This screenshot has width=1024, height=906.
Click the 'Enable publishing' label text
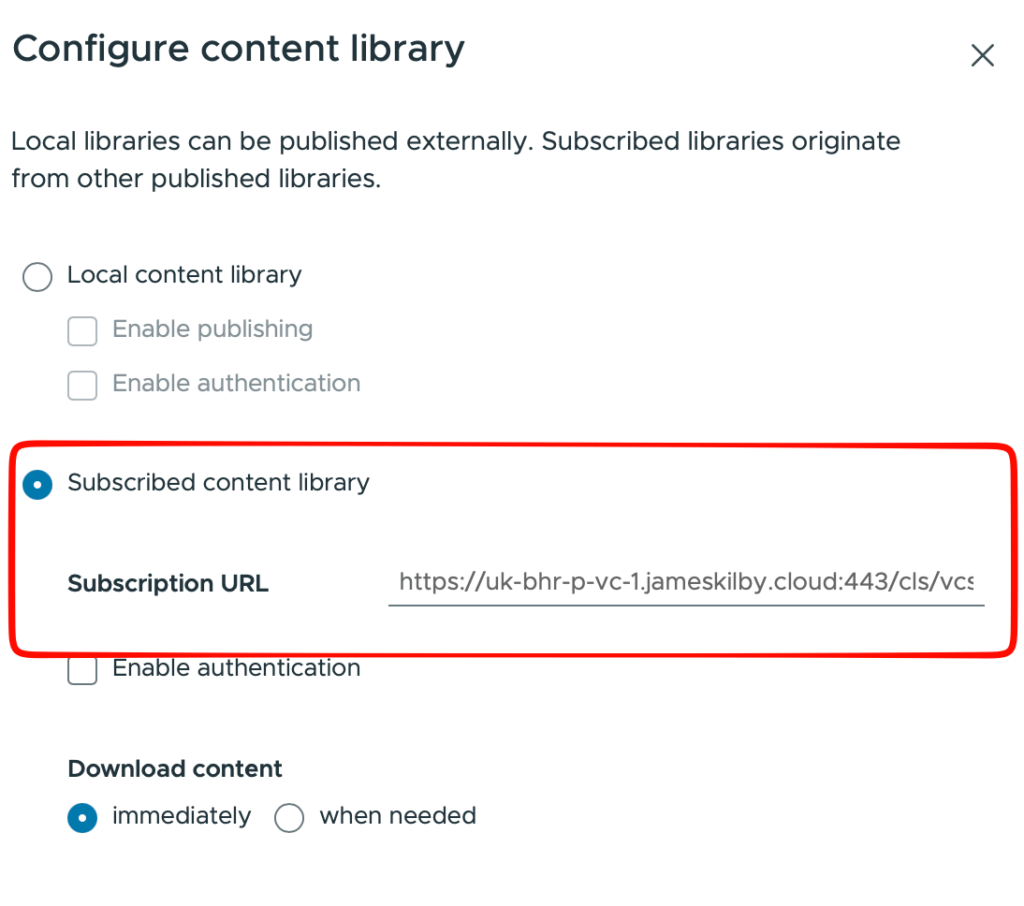tap(212, 329)
